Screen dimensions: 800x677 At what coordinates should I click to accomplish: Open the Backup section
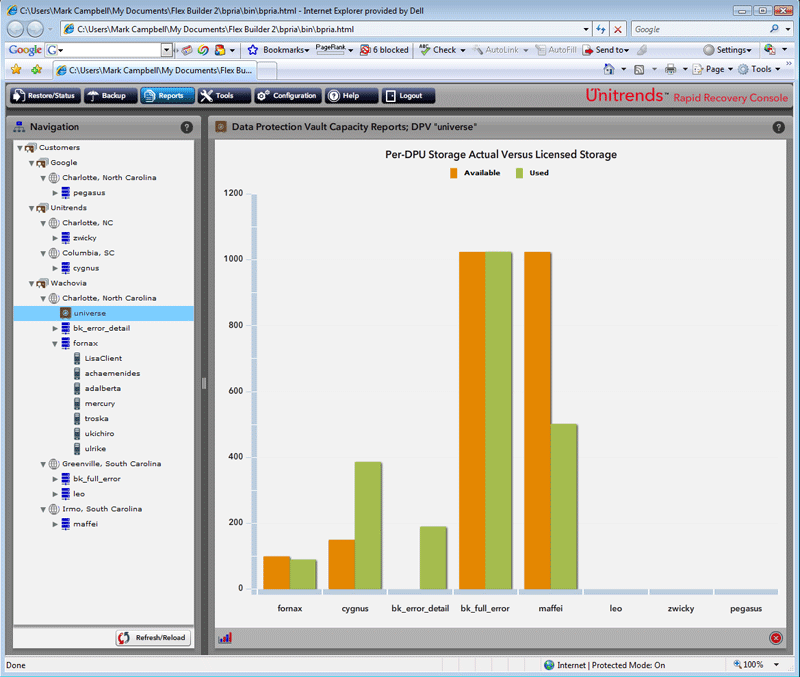[x=110, y=96]
